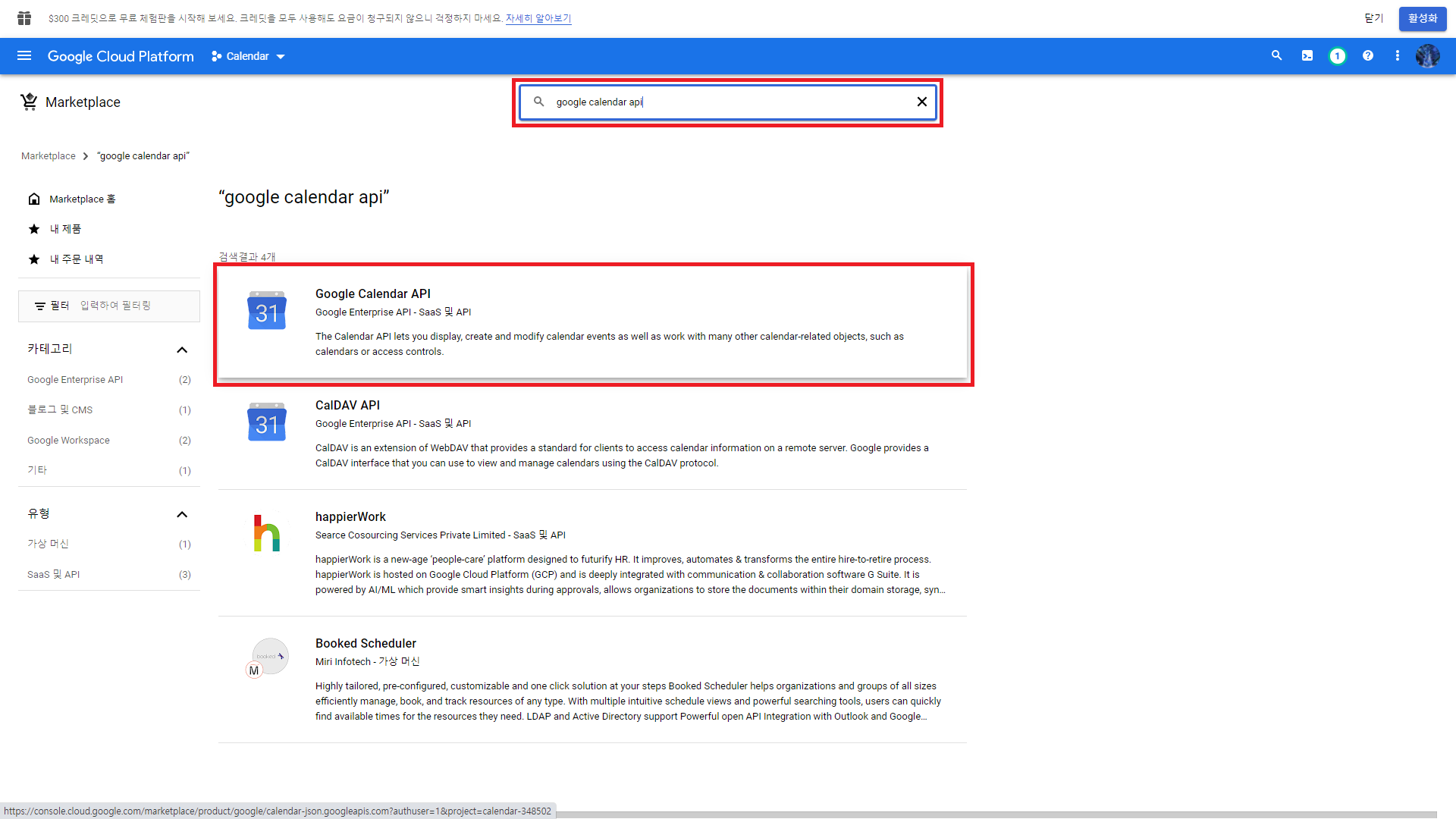The image size is (1456, 819).
Task: Collapse the 카테고리 section
Action: (182, 350)
